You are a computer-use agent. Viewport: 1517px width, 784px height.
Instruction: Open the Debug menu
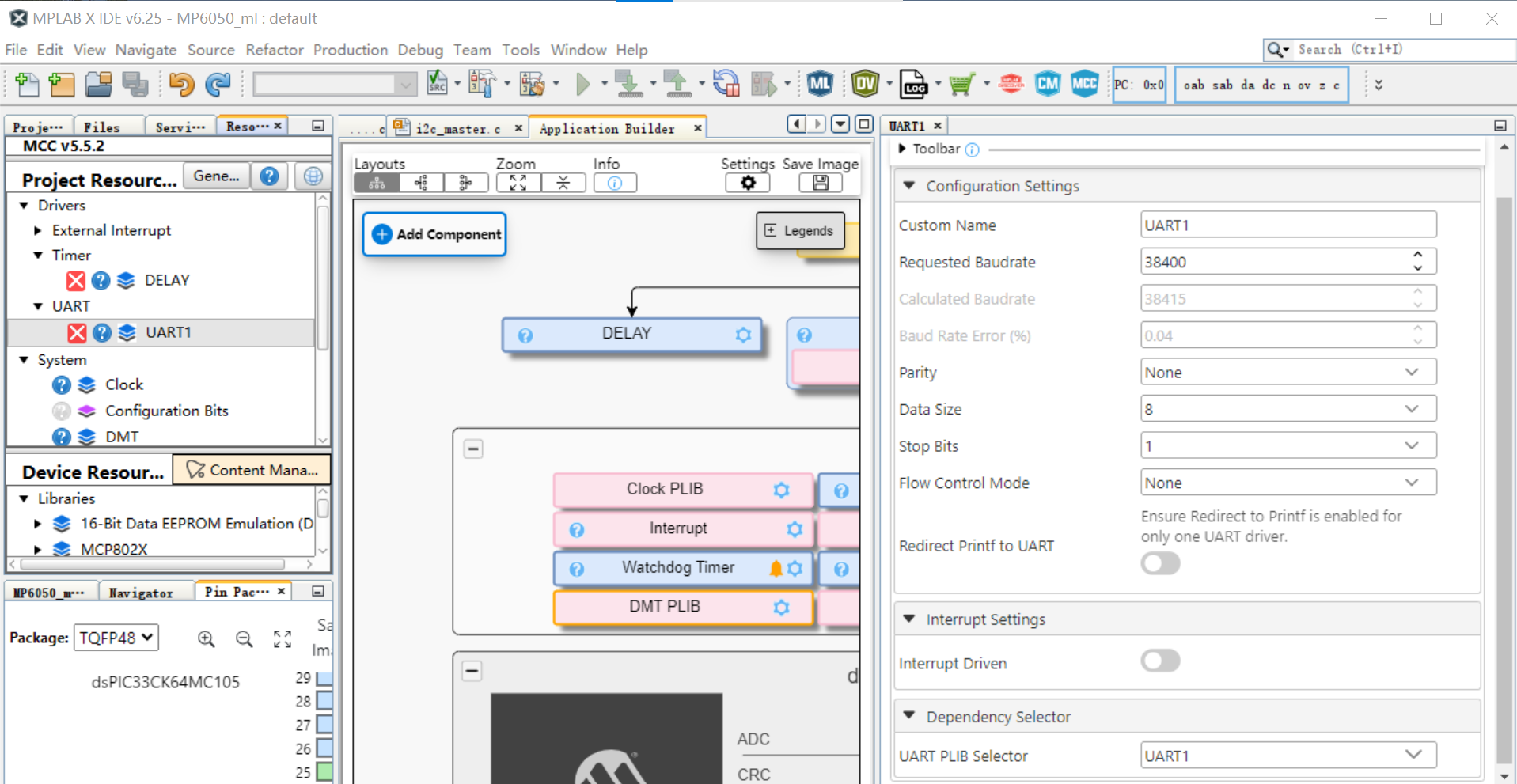click(420, 50)
